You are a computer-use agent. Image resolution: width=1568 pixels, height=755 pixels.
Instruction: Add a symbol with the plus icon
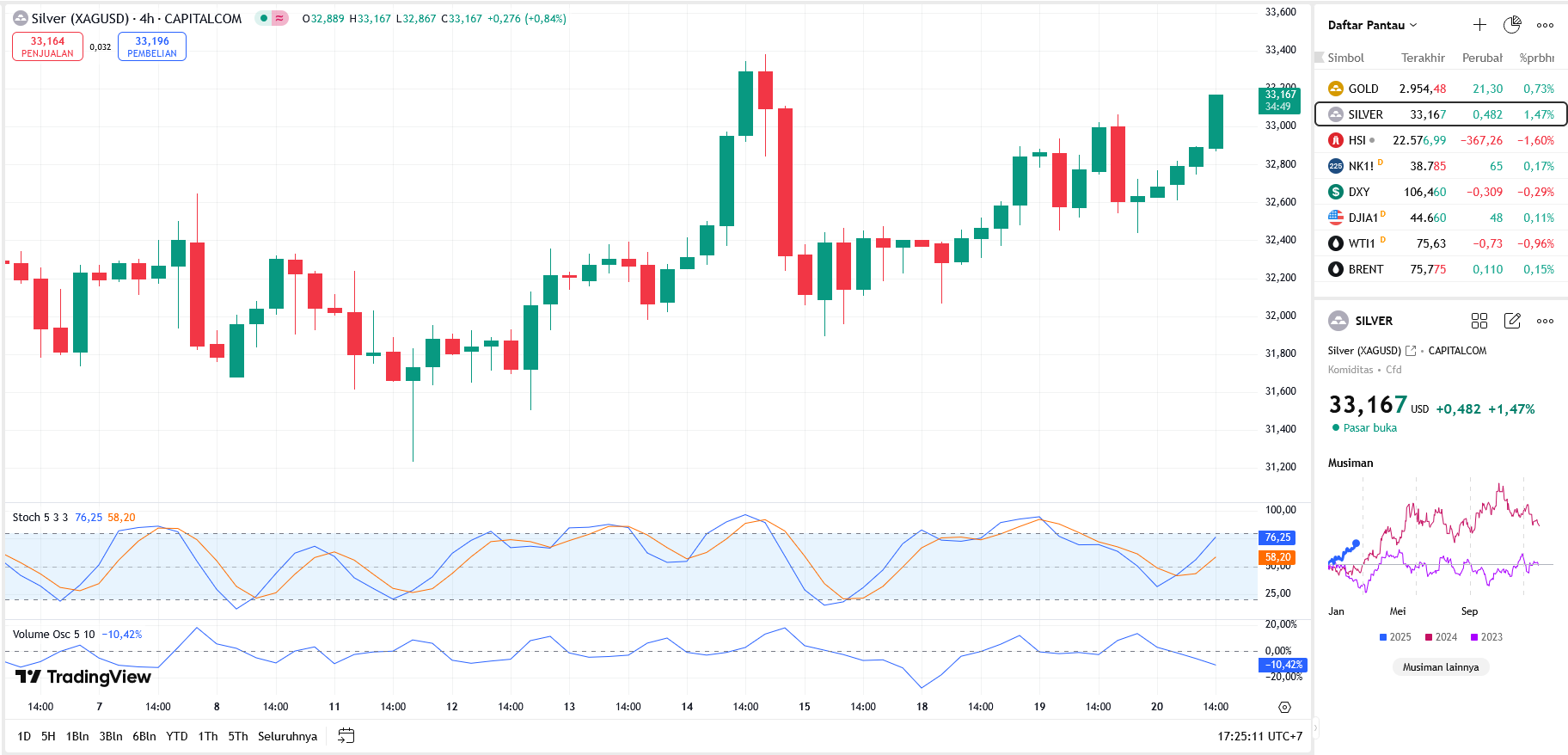click(x=1479, y=25)
